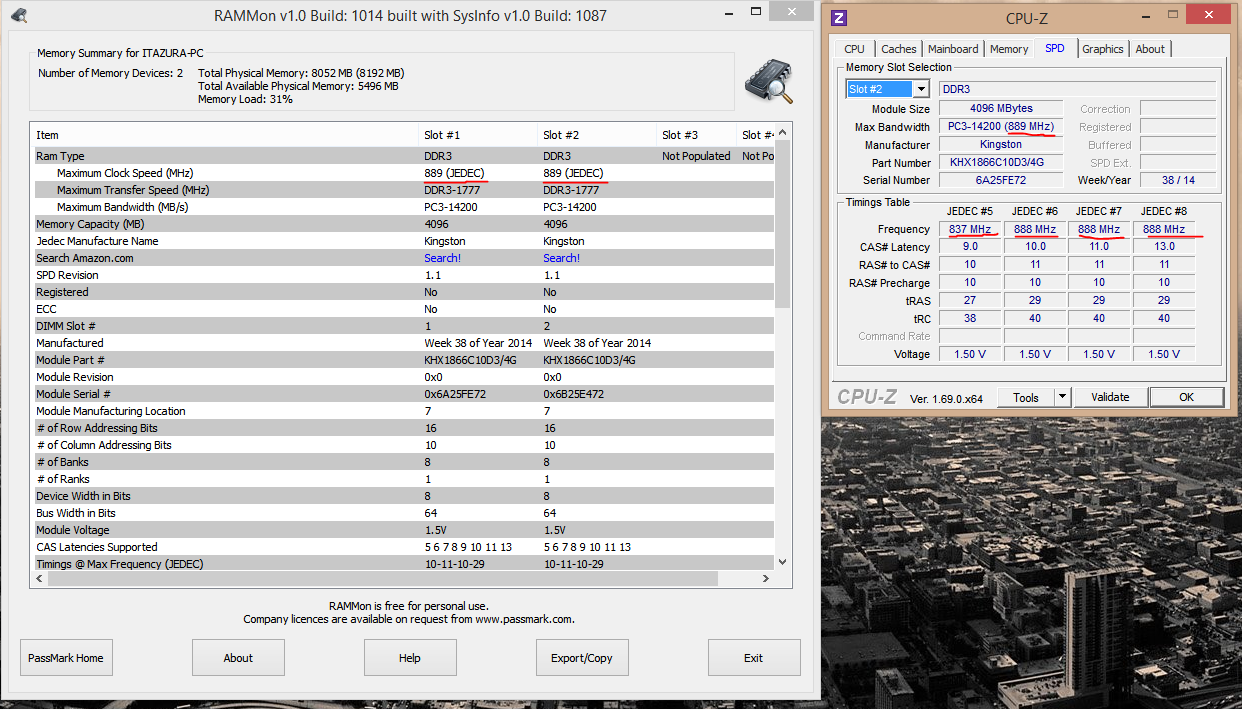Open the About tab in CPU-Z
Image resolution: width=1242 pixels, height=709 pixels.
pyautogui.click(x=1150, y=49)
